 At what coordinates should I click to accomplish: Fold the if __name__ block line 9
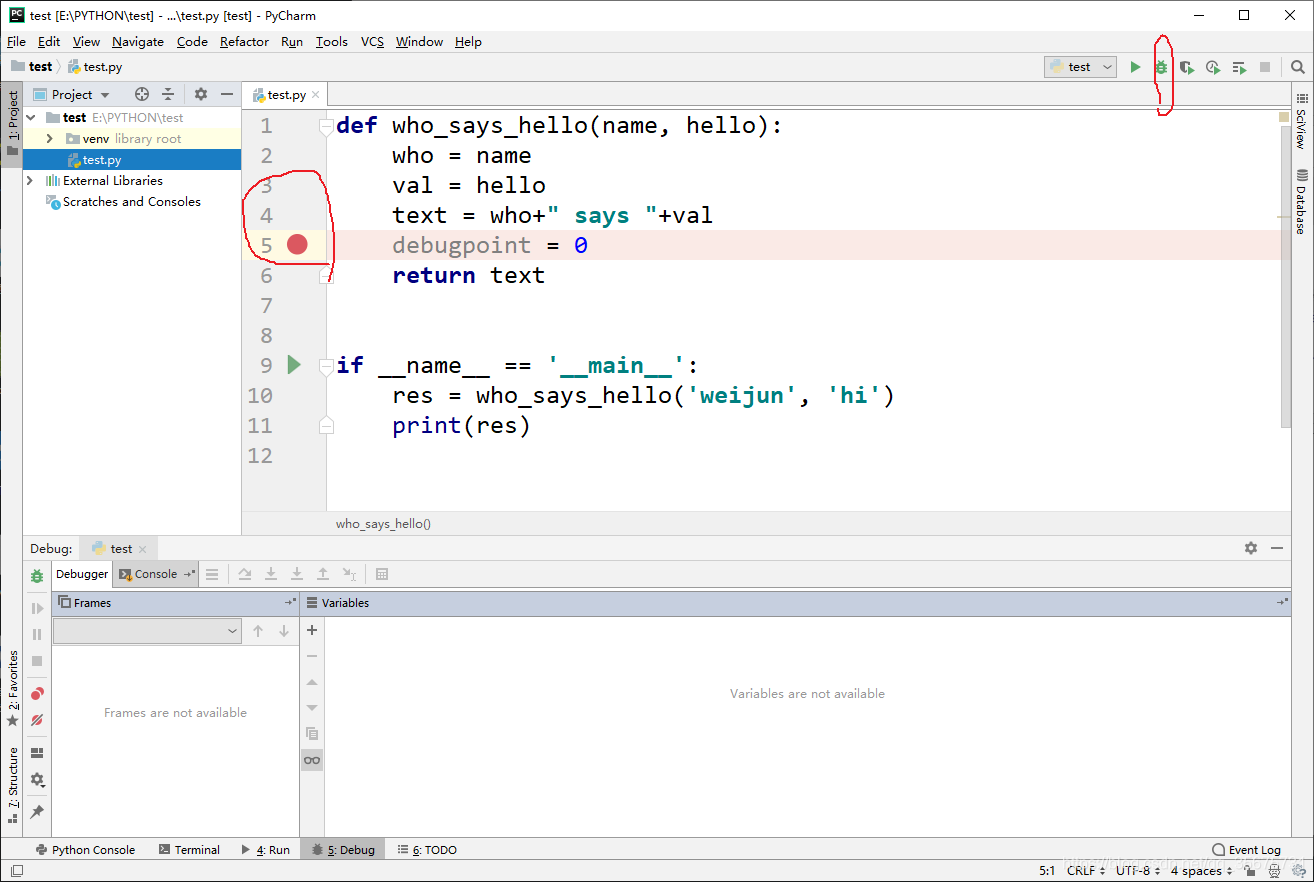click(x=326, y=366)
